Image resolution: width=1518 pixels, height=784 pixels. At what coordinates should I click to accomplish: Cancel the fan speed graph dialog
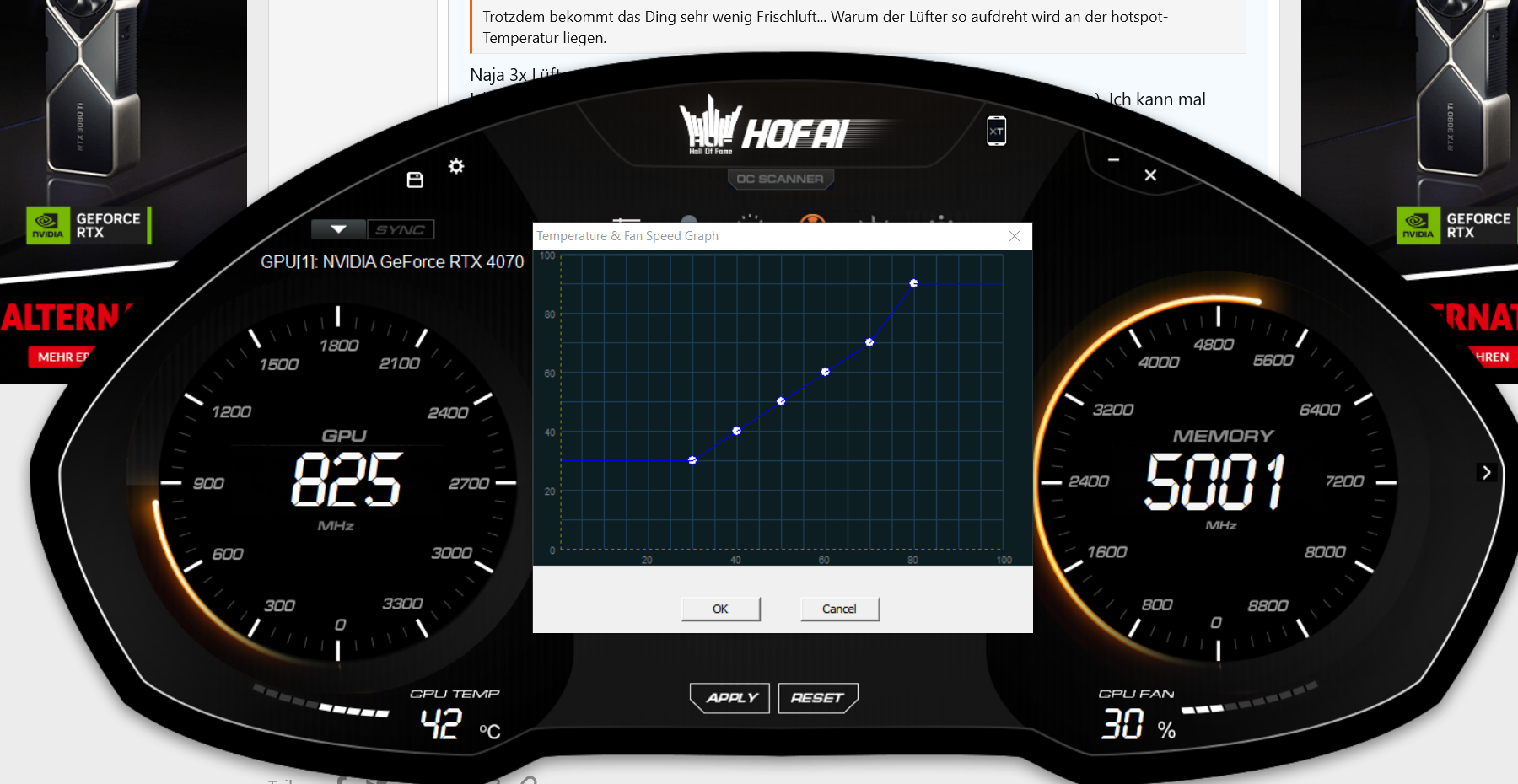coord(839,609)
